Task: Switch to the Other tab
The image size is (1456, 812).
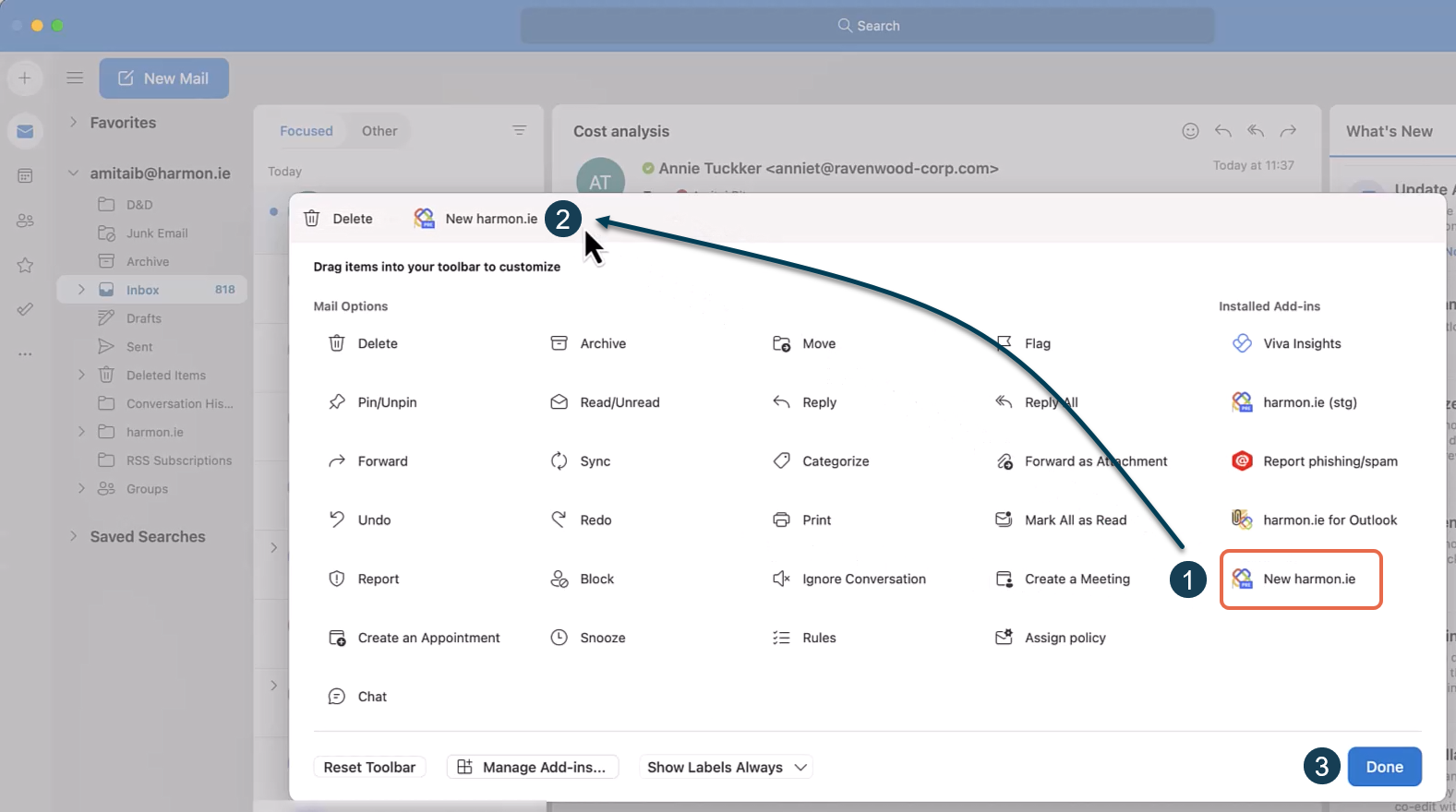Action: pos(379,131)
